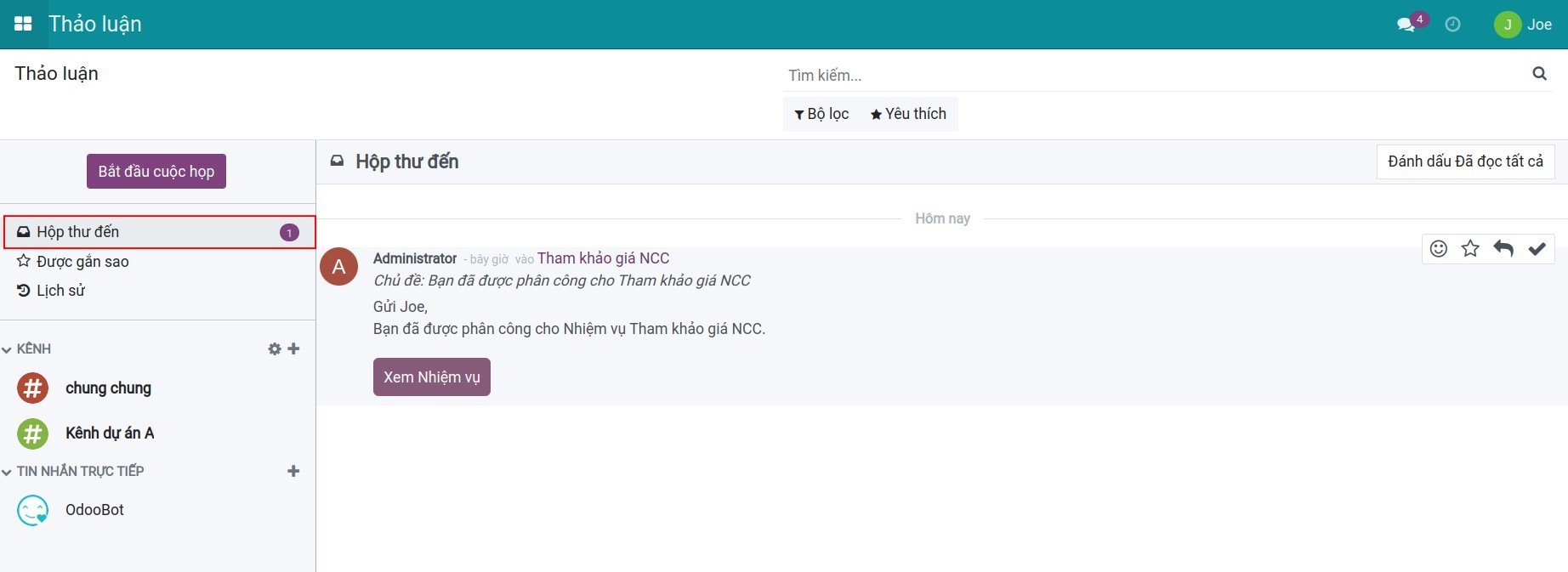Open the Tham khảo giá NCC link
Image resolution: width=1568 pixels, height=572 pixels.
pyautogui.click(x=603, y=258)
